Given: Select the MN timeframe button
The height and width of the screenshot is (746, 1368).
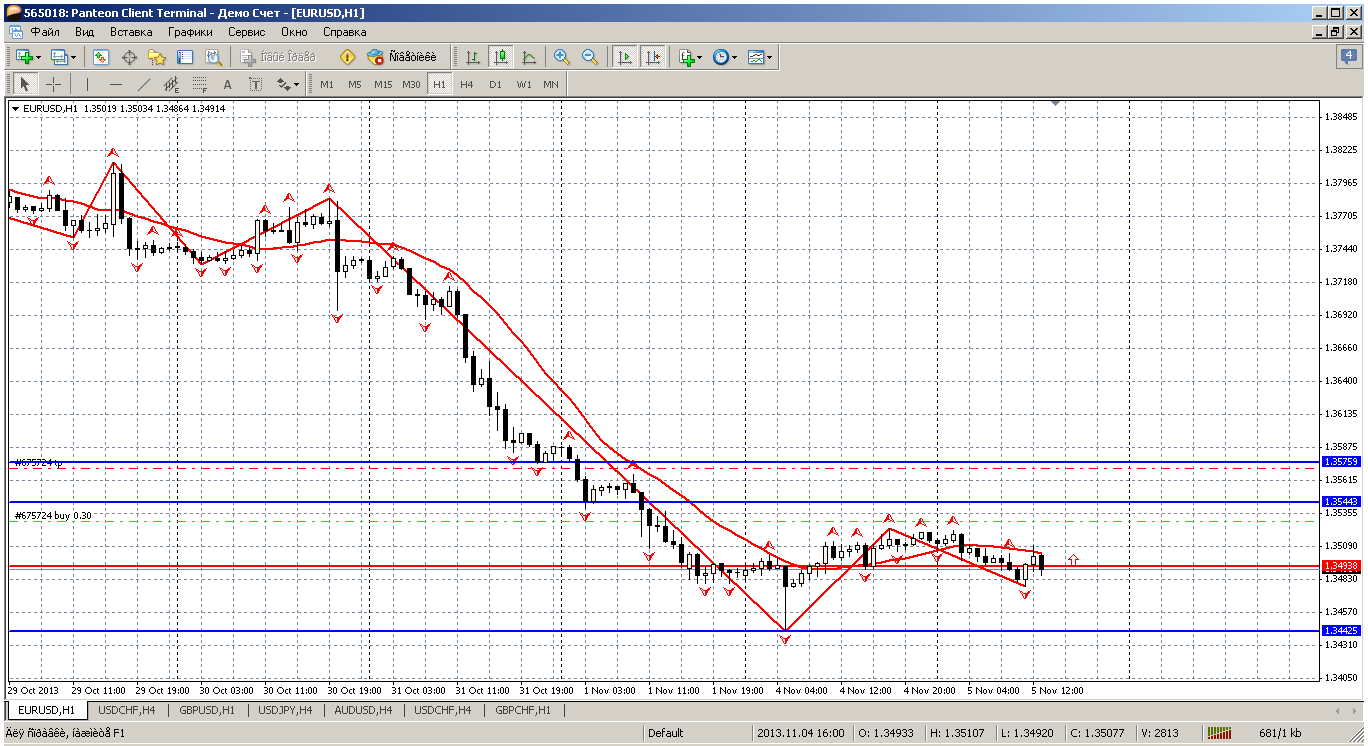Looking at the screenshot, I should (x=551, y=84).
